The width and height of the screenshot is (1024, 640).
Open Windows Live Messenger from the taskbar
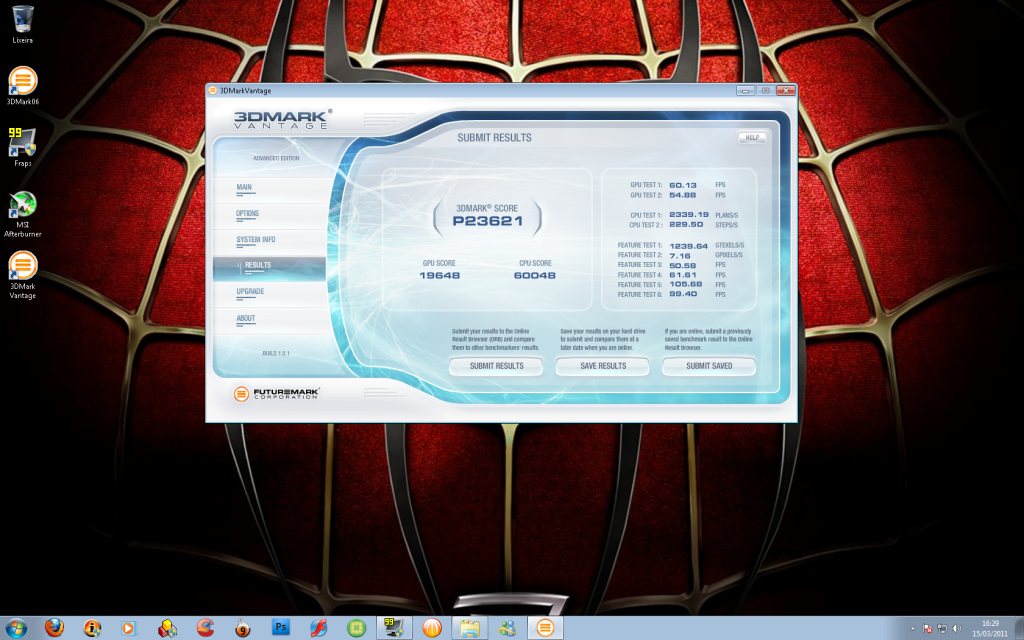point(507,628)
